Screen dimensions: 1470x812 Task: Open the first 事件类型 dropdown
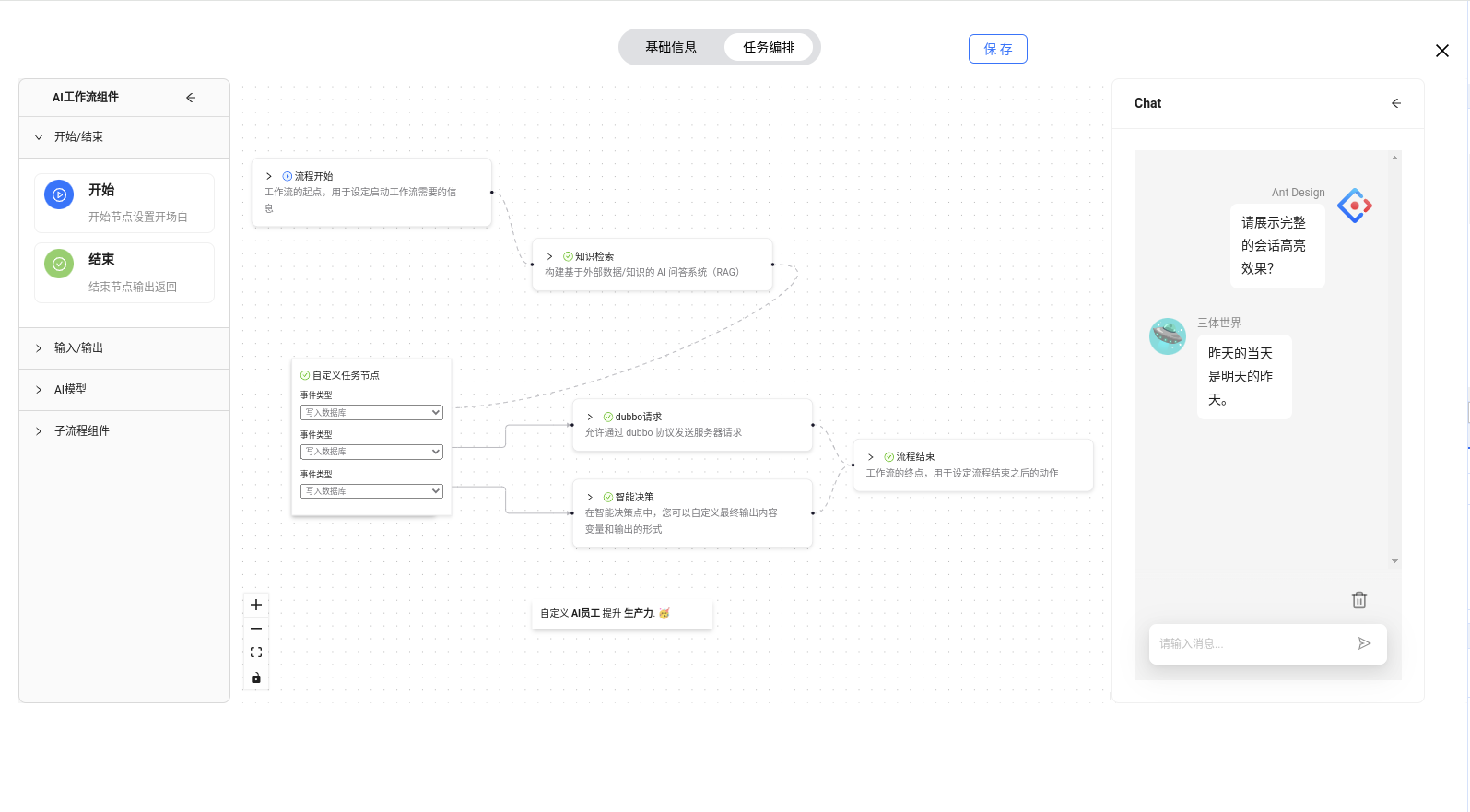point(371,413)
